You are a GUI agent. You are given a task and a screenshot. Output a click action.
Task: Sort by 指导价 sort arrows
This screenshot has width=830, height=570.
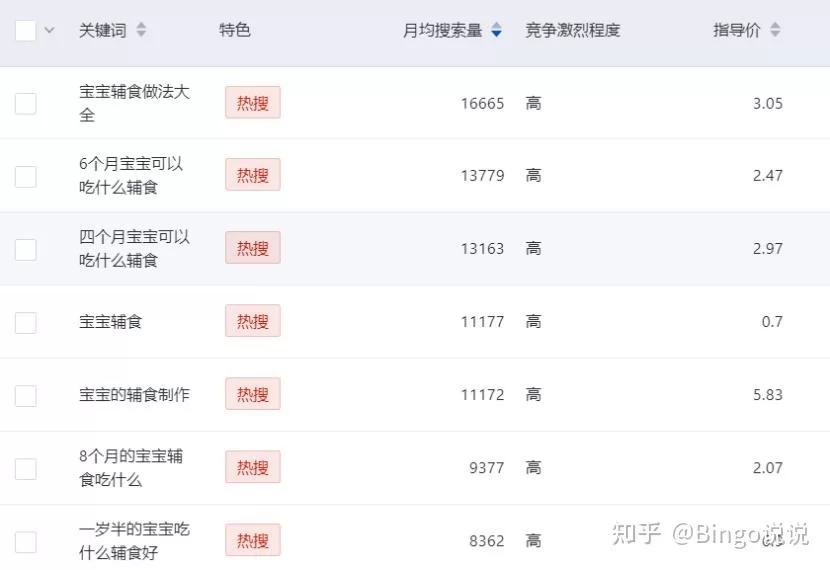(775, 30)
